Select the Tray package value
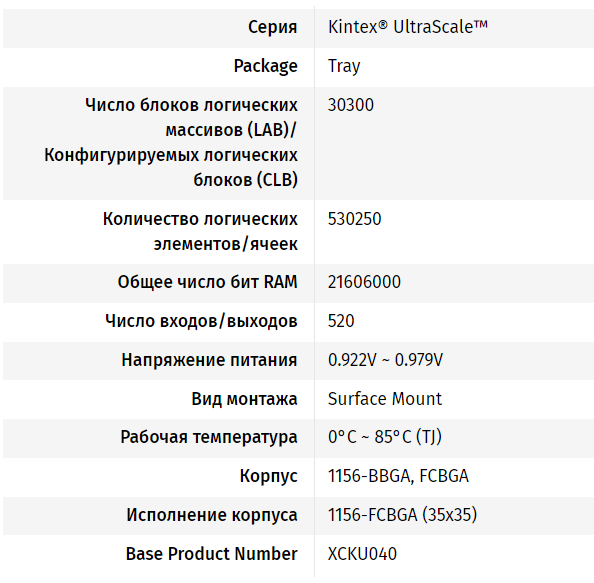594x583 pixels. click(344, 66)
